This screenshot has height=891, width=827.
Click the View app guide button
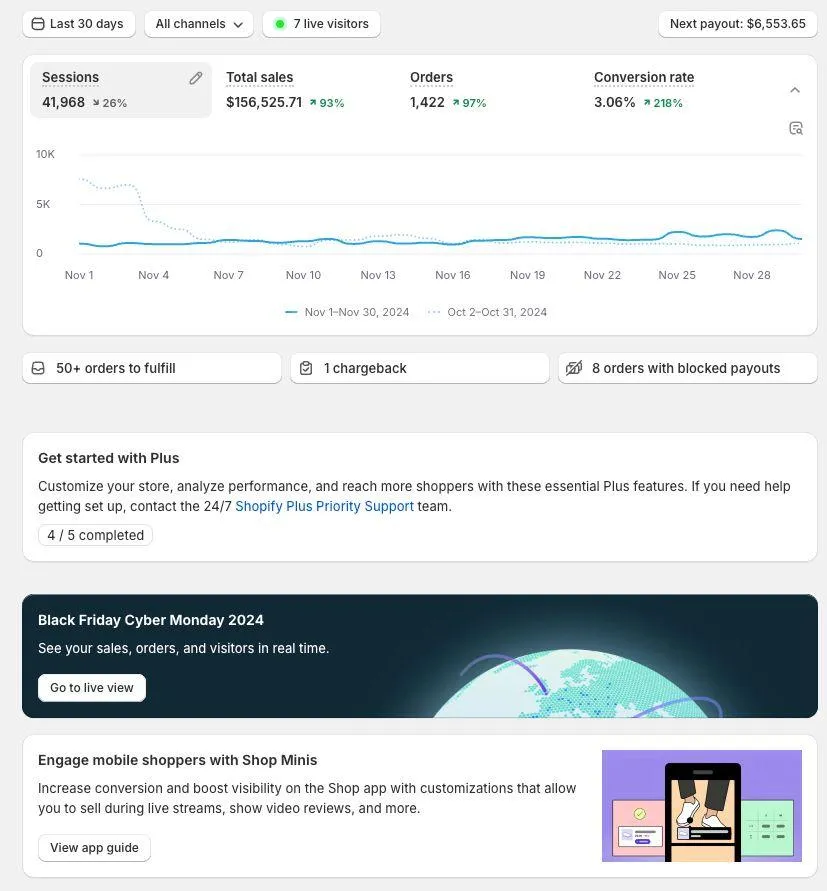point(94,848)
